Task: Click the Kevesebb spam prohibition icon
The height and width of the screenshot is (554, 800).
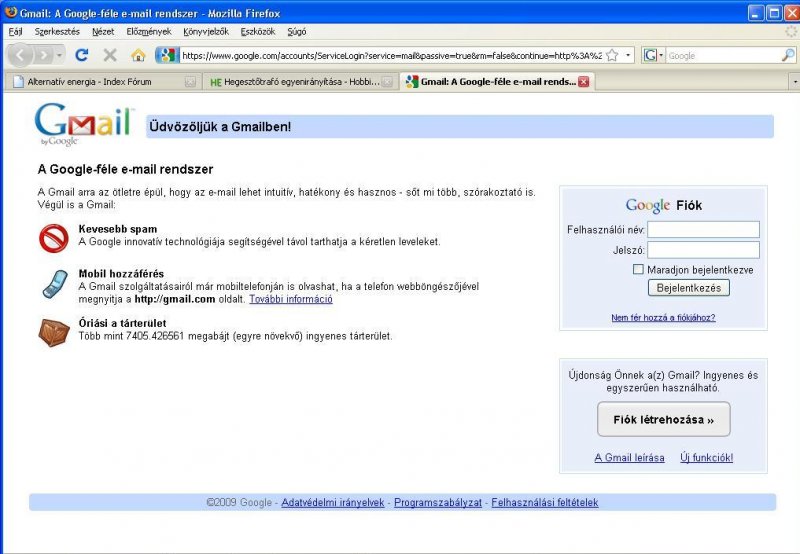Action: 54,238
